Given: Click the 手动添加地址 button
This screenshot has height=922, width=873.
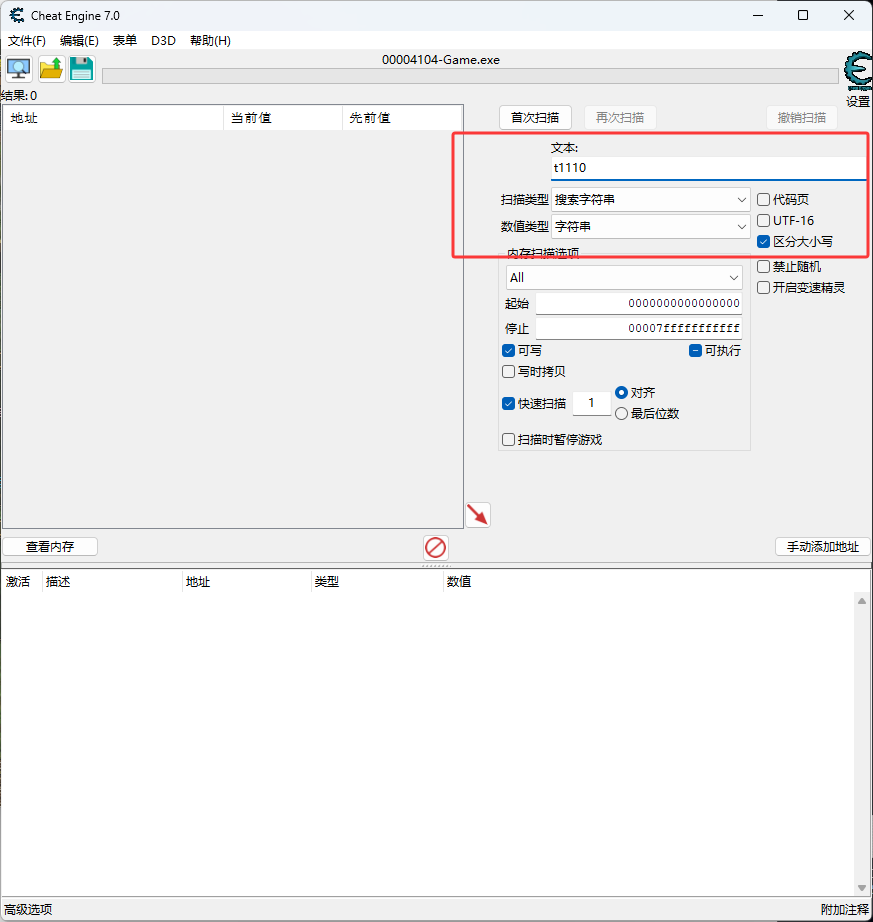Looking at the screenshot, I should (822, 547).
